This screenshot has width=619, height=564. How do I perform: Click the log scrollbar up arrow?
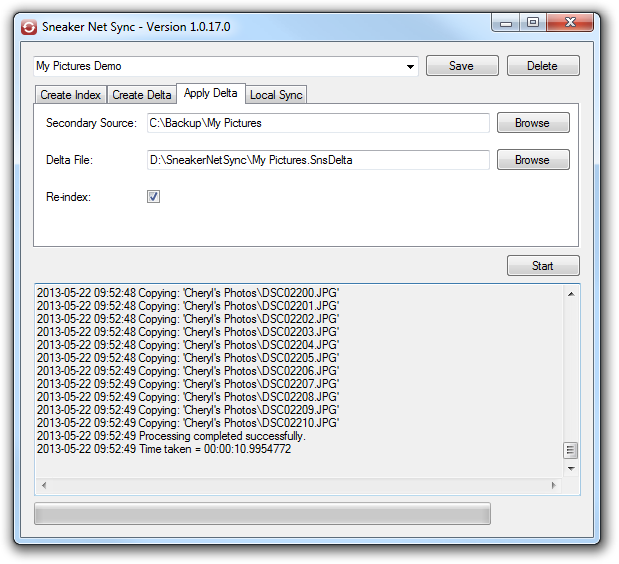tap(571, 294)
